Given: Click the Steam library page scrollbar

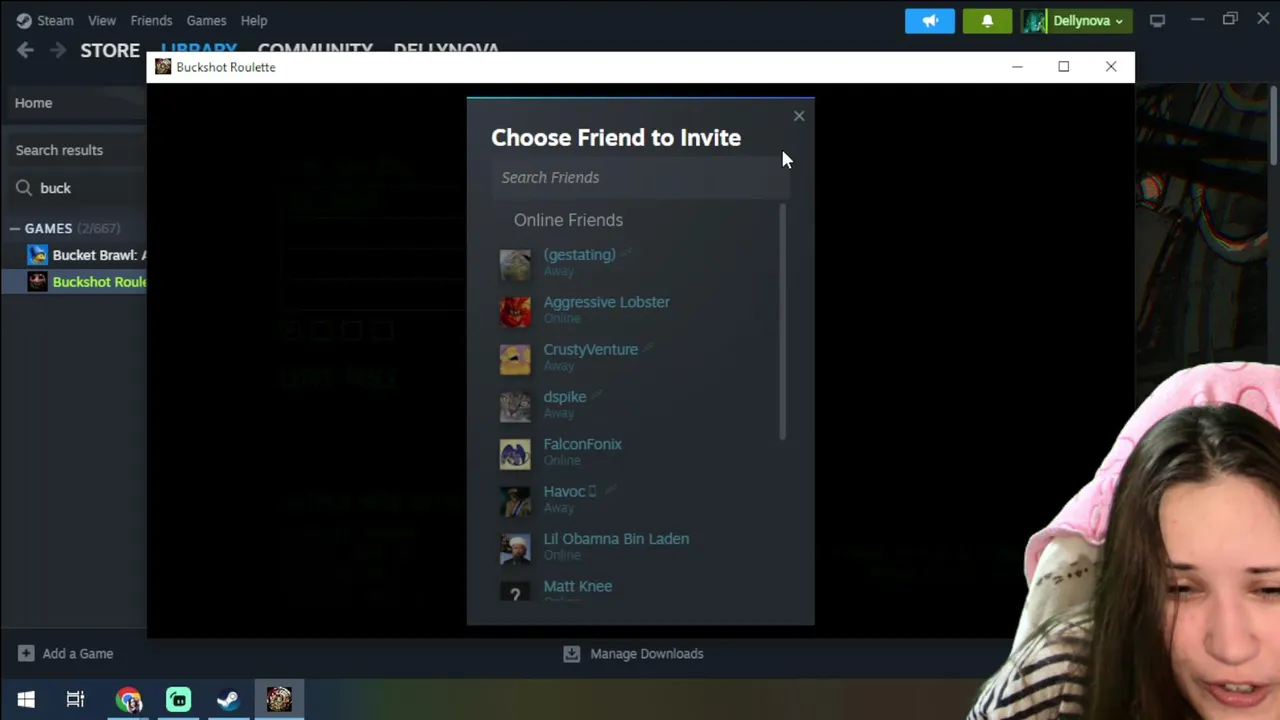Looking at the screenshot, I should 1274,124.
